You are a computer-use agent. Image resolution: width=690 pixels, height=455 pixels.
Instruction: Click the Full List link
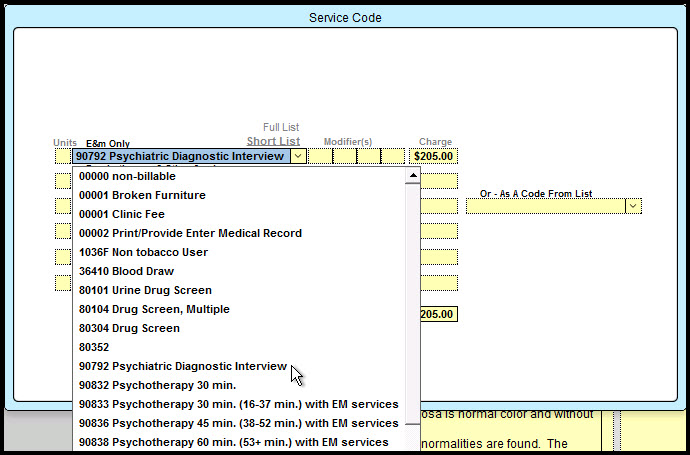pos(281,127)
